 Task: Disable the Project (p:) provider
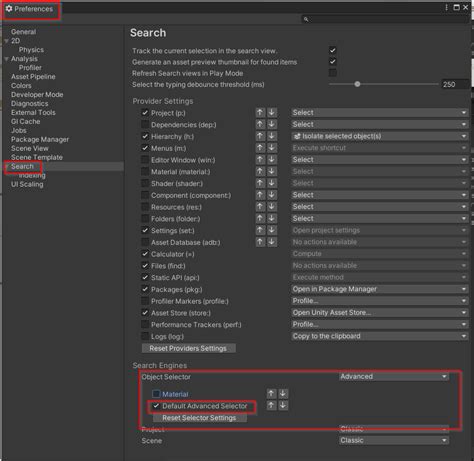(145, 113)
